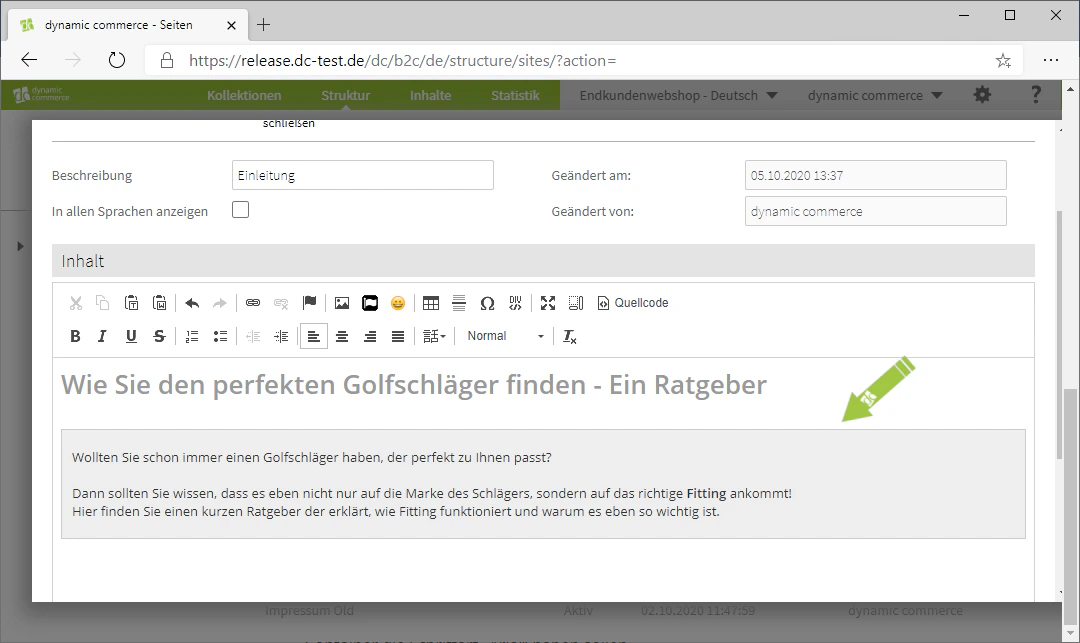Open the Struktur menu
This screenshot has height=643, width=1080.
(345, 95)
